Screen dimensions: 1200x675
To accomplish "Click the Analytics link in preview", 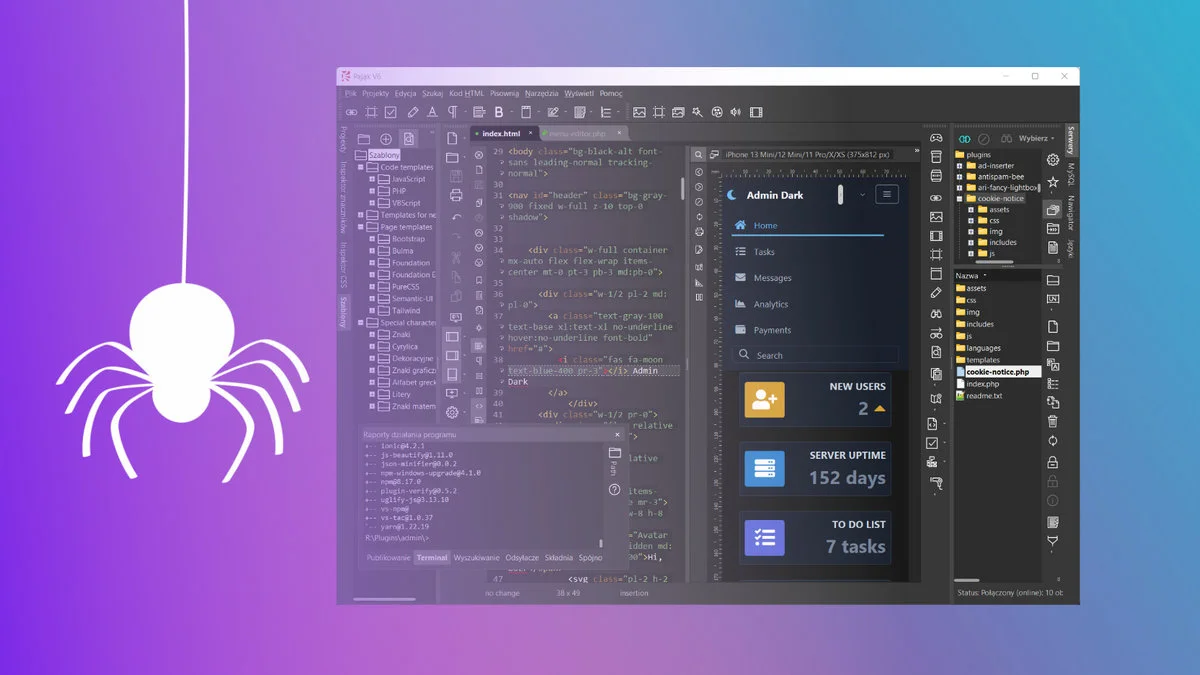I will pyautogui.click(x=770, y=304).
